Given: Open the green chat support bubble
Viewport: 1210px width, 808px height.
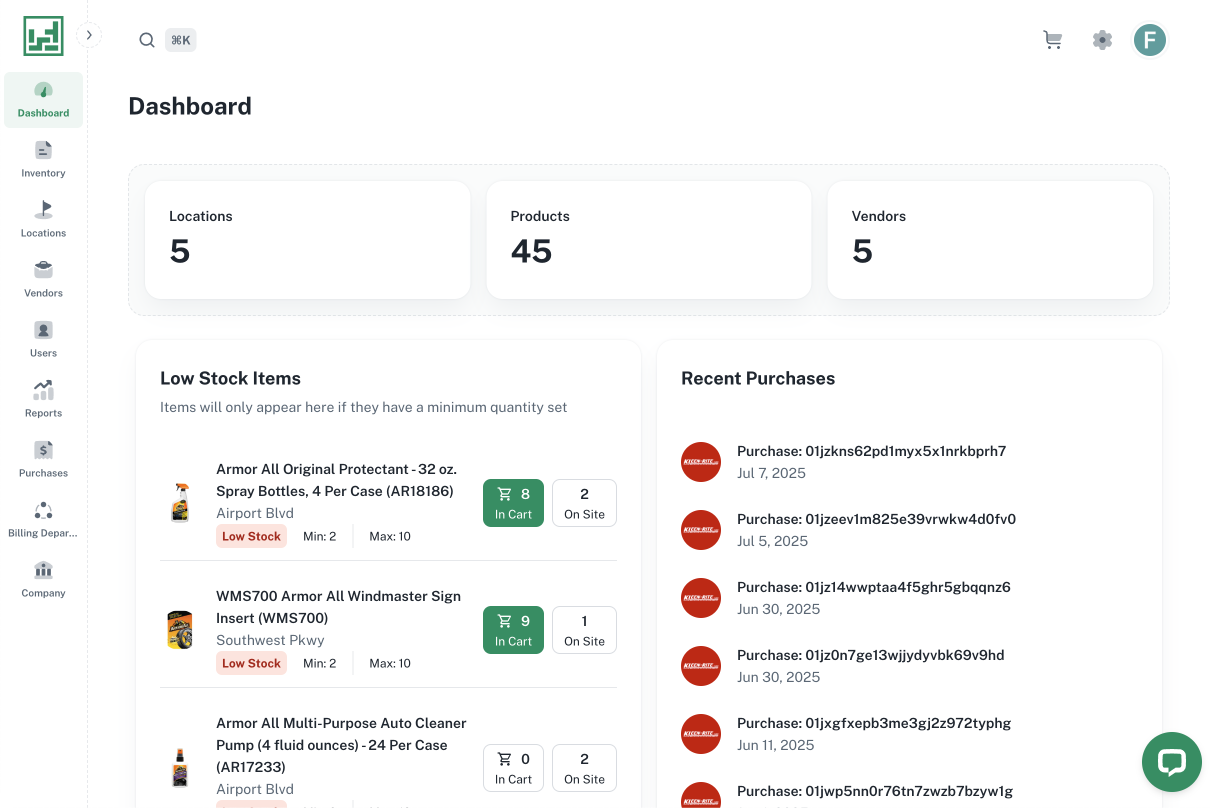Looking at the screenshot, I should point(1171,762).
